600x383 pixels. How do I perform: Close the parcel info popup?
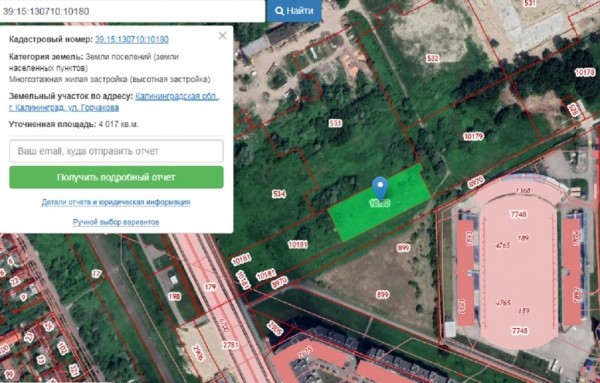[x=222, y=36]
